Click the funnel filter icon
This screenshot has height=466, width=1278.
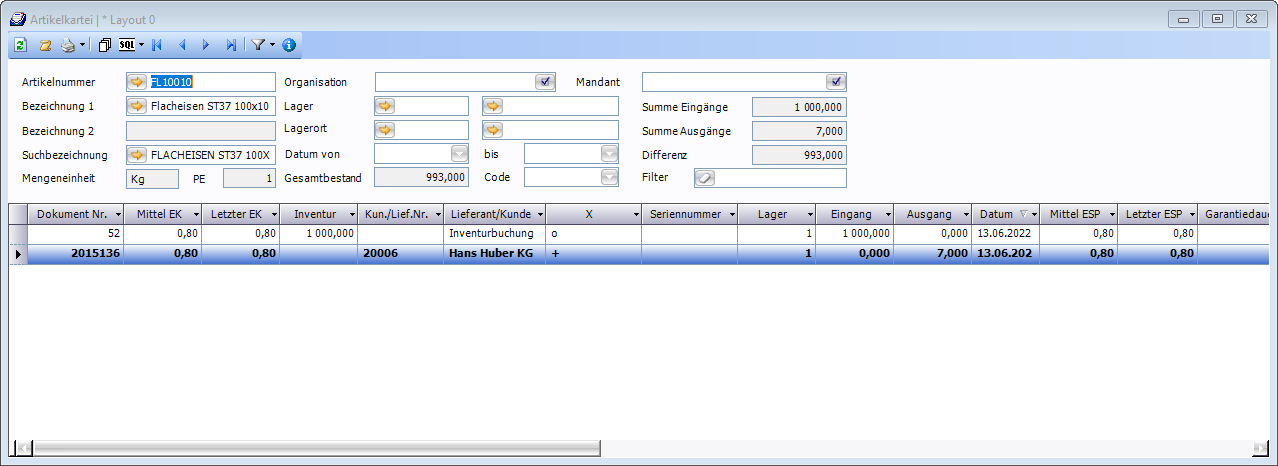[258, 45]
